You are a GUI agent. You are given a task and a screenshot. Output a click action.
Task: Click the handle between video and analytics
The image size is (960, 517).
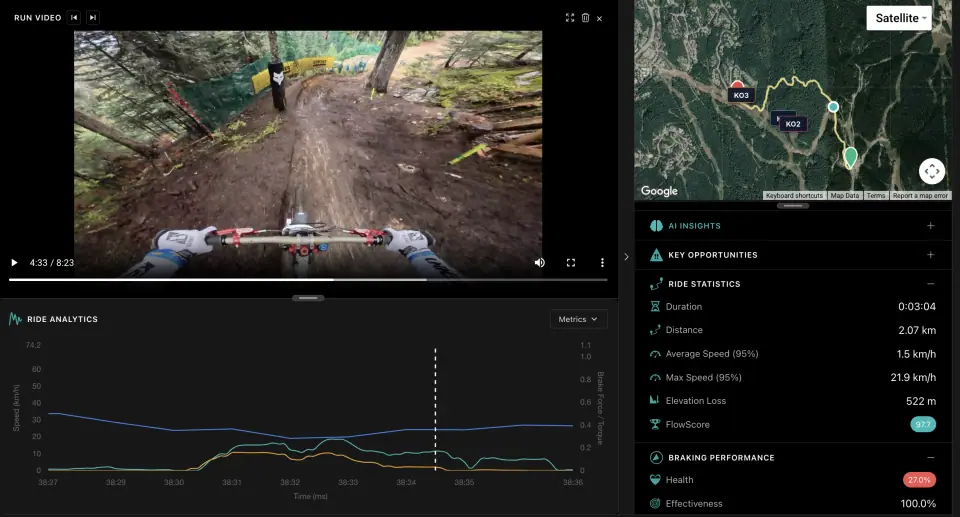point(308,298)
